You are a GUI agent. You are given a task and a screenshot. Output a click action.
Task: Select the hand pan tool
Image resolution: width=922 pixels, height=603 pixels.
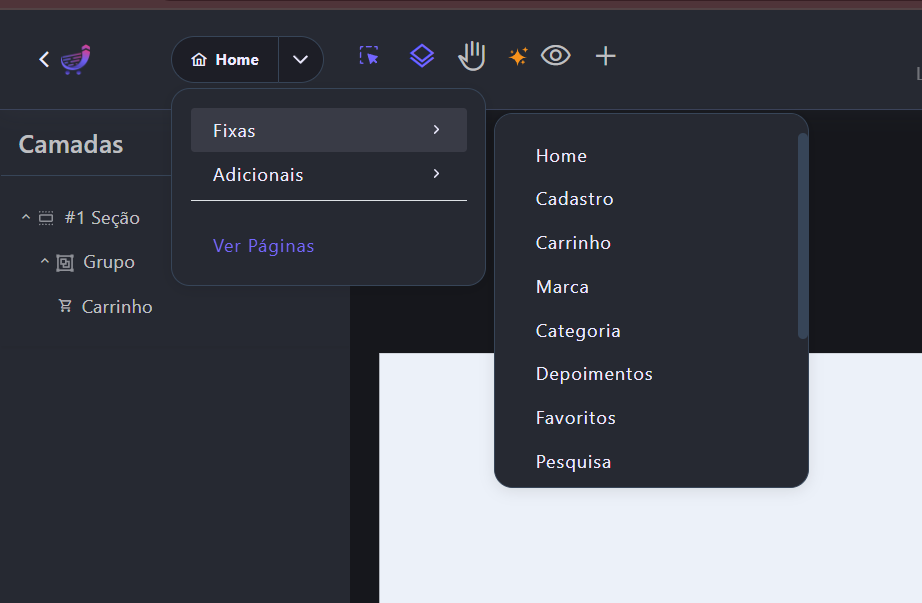pyautogui.click(x=472, y=56)
